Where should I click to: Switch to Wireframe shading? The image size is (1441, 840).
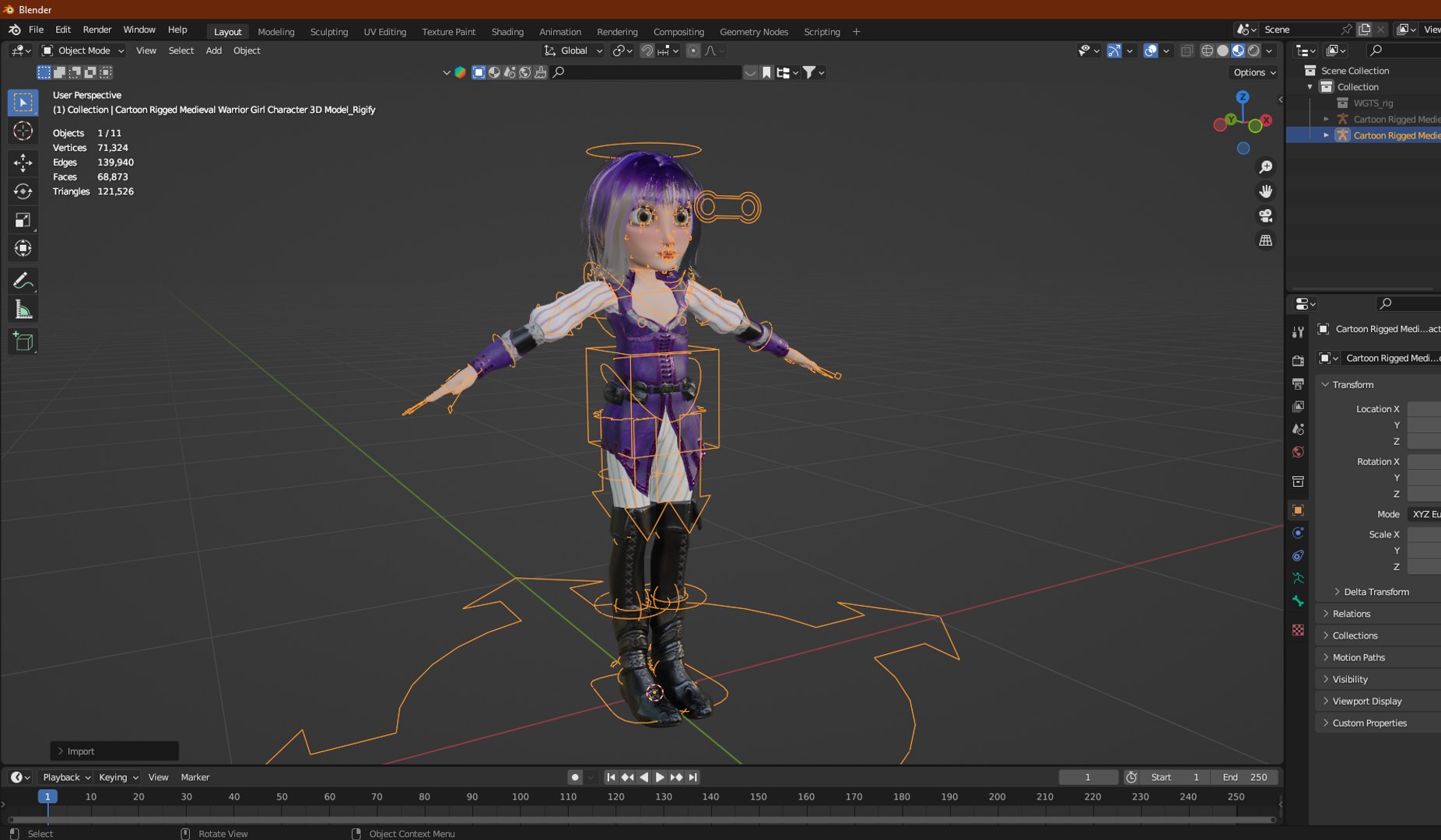(1207, 51)
